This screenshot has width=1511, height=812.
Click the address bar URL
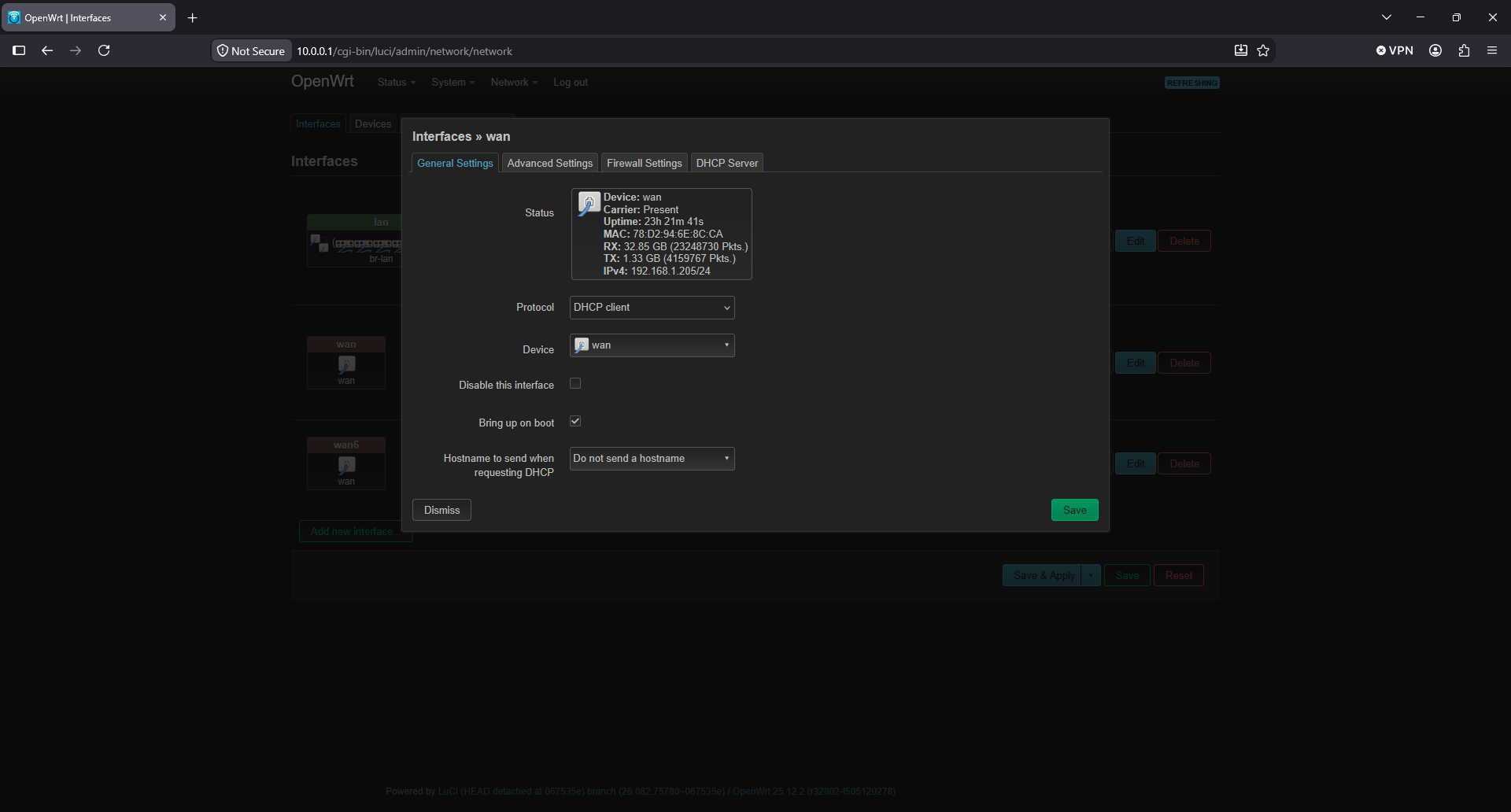(x=405, y=51)
